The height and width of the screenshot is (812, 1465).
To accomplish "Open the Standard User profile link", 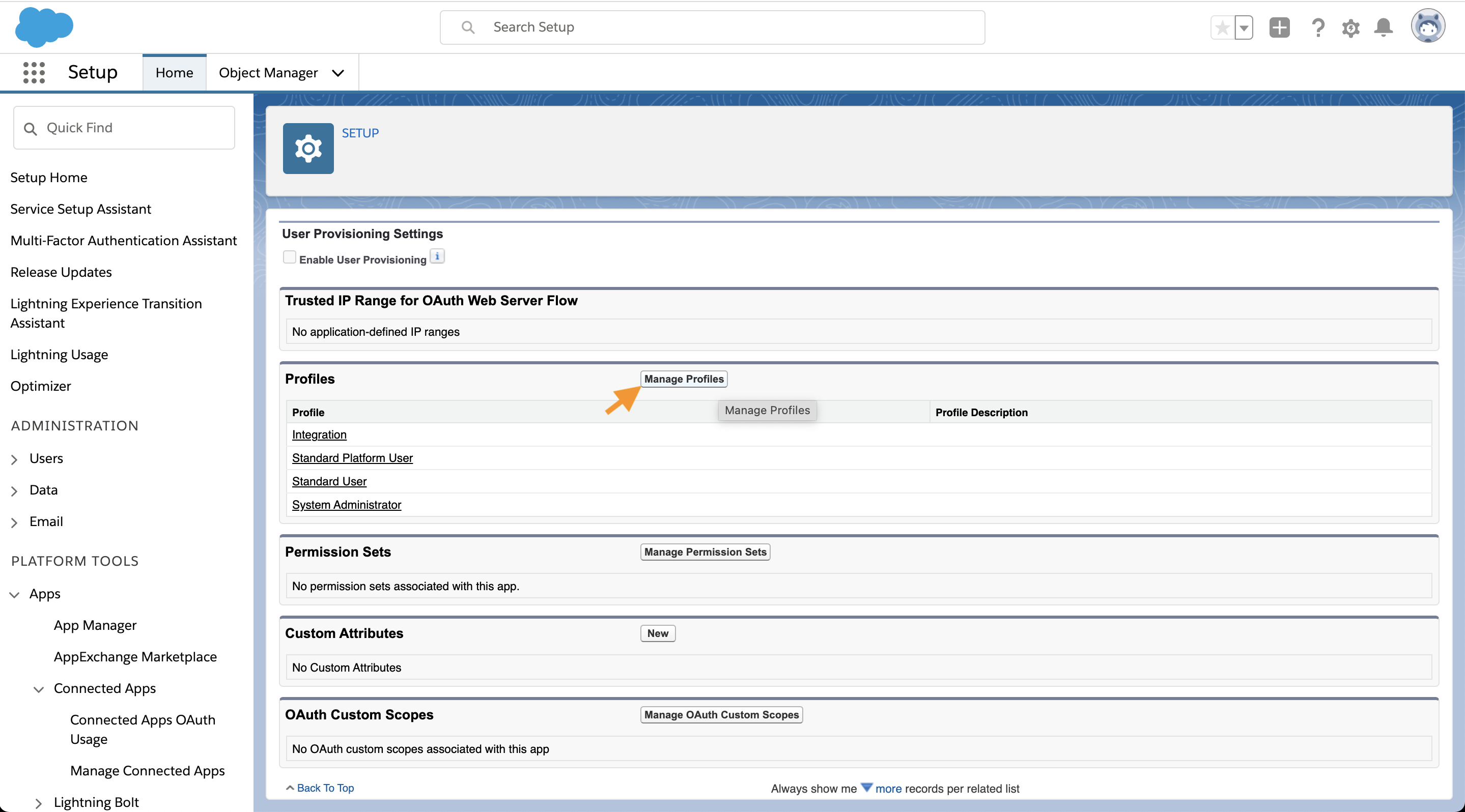I will coord(329,481).
